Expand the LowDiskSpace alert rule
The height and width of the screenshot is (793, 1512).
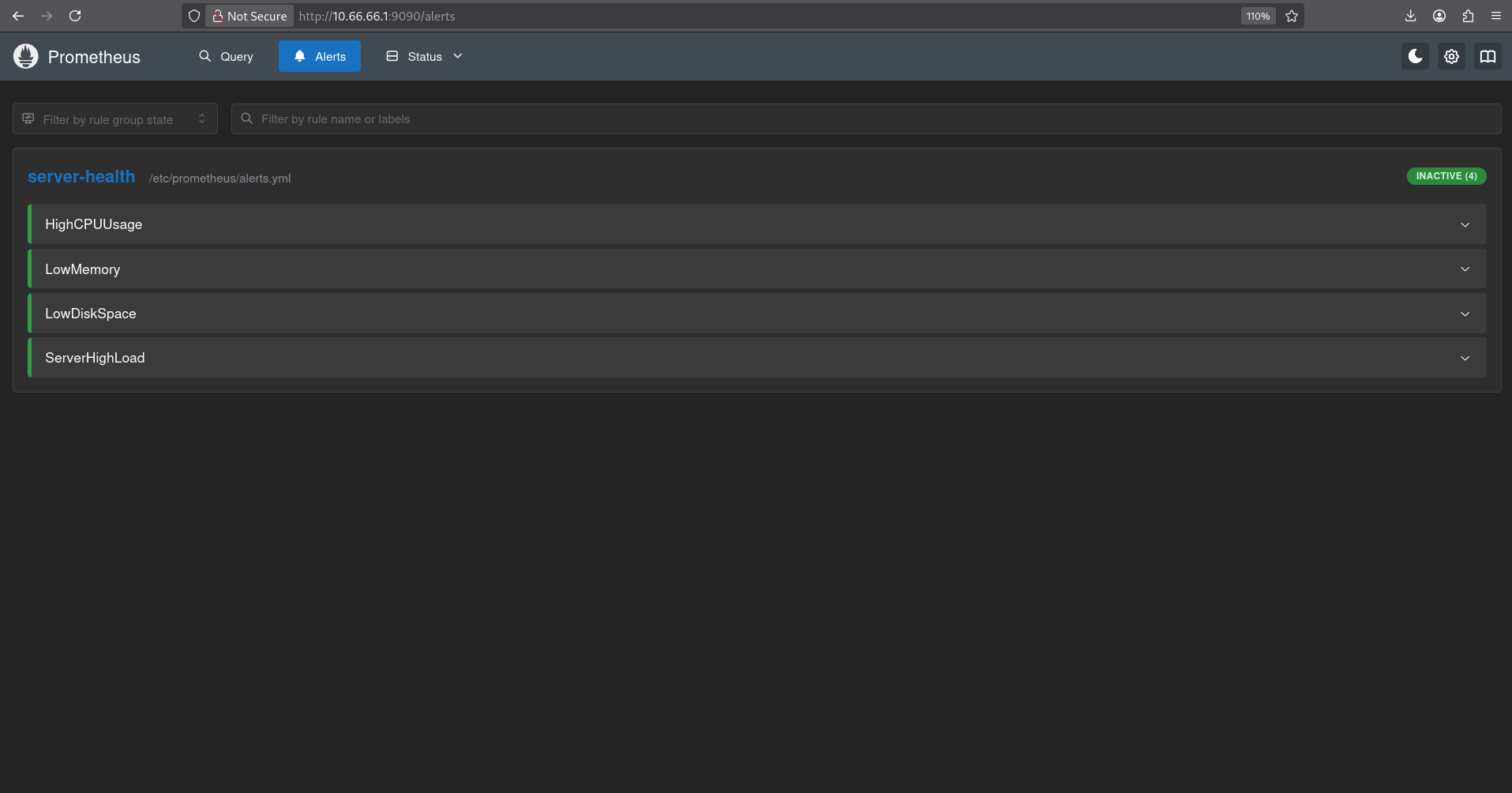(x=757, y=314)
